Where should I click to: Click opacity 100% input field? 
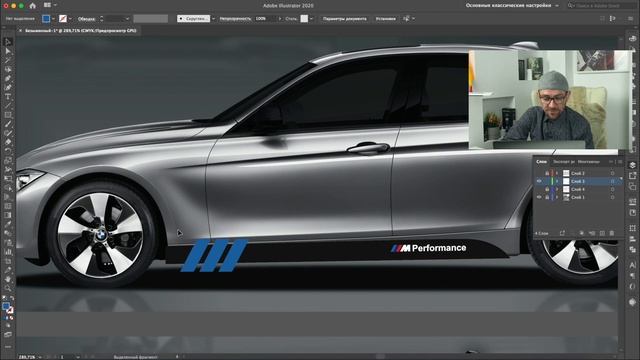265,19
